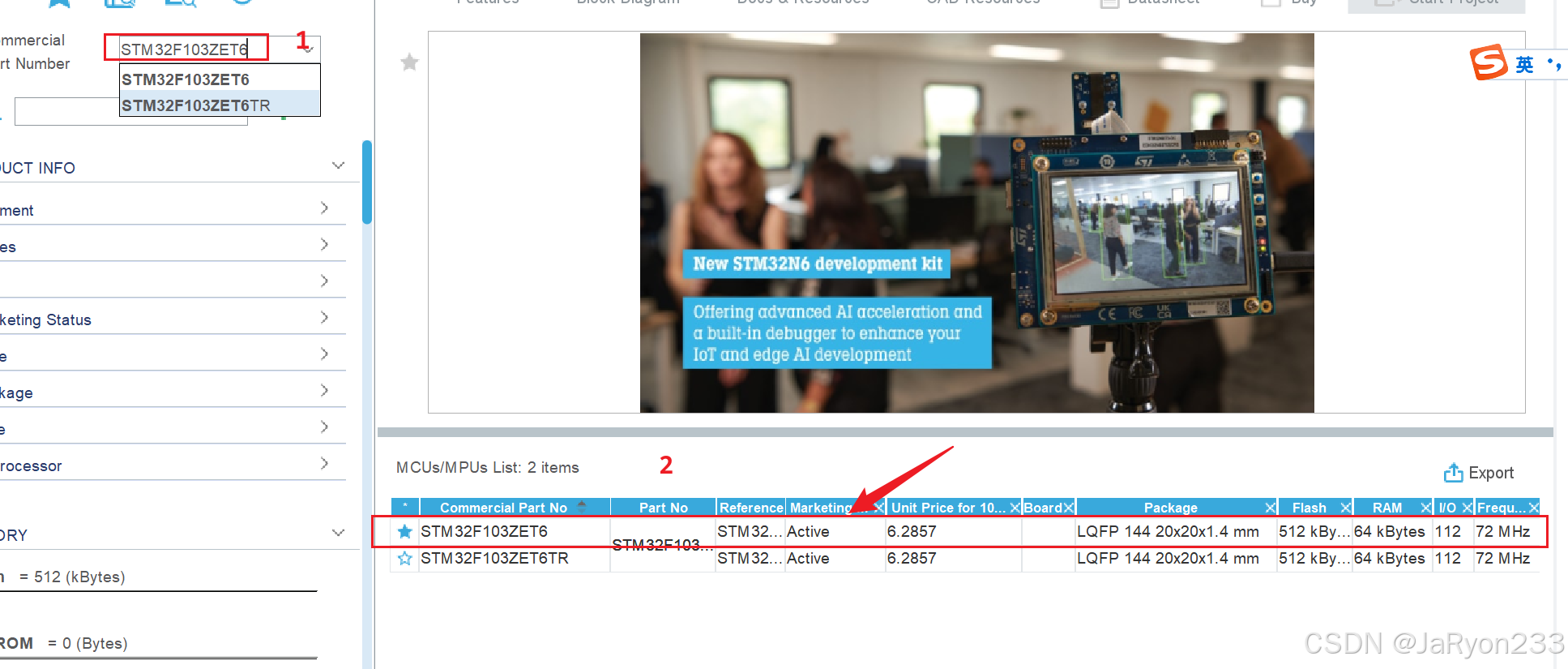Toggle IME punctuation mode icon
The image size is (1568, 669).
click(1554, 64)
